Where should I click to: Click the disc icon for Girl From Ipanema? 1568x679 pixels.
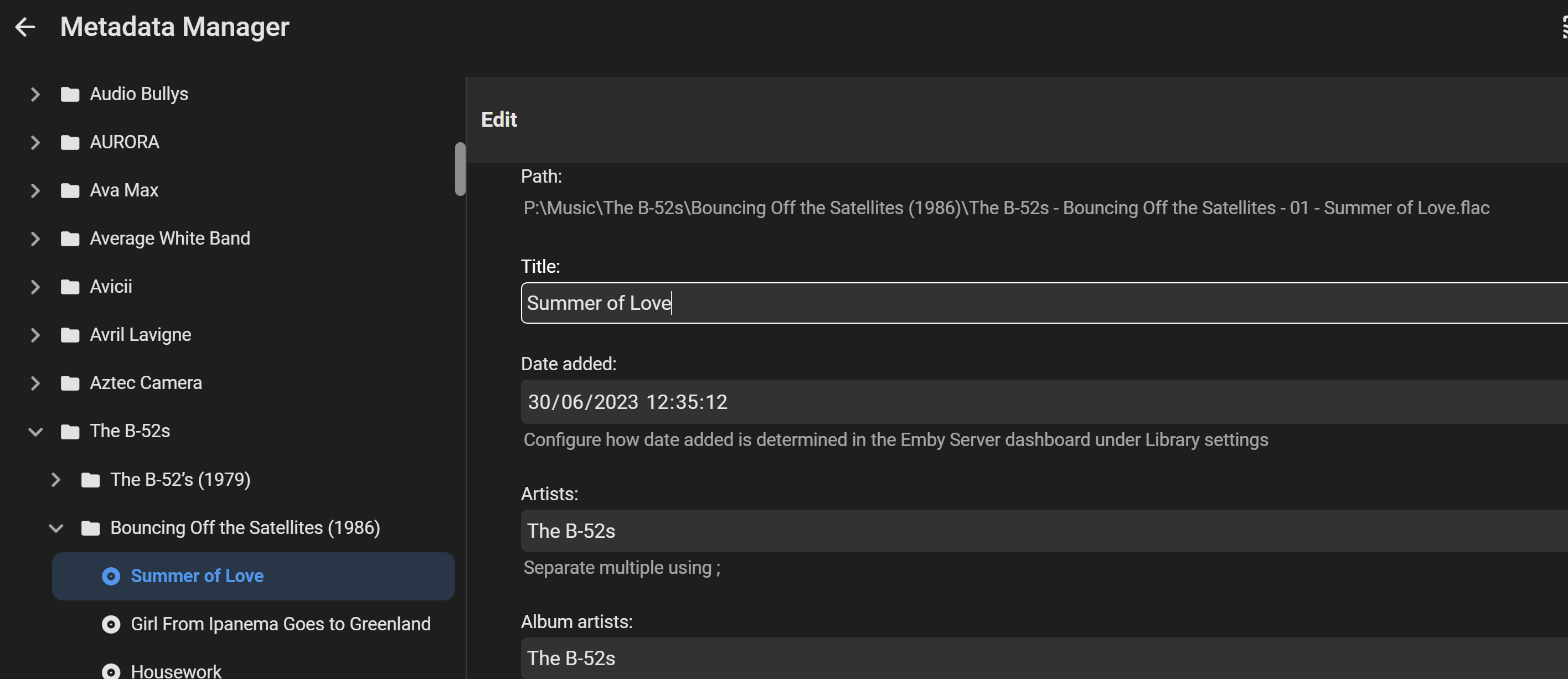tap(111, 624)
